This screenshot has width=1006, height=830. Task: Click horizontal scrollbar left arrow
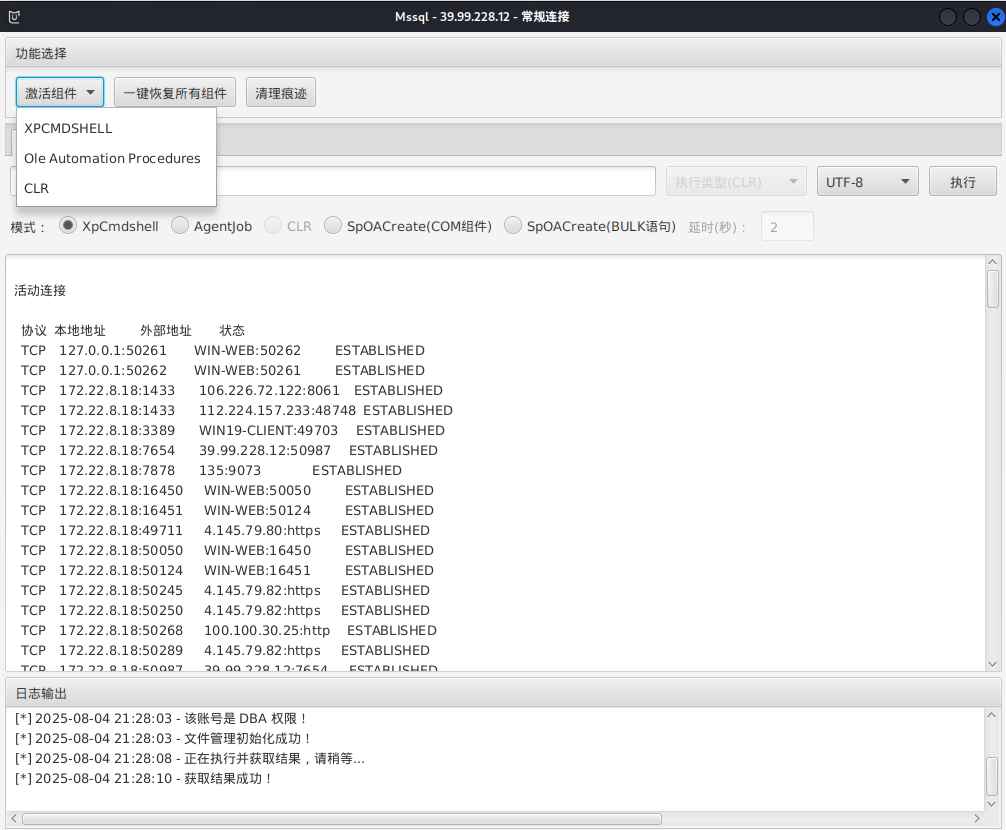point(13,819)
